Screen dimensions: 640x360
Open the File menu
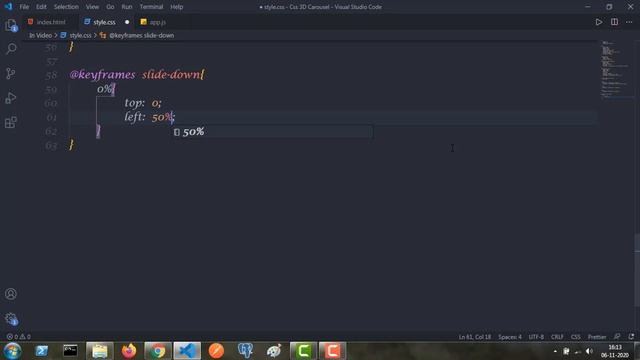pyautogui.click(x=24, y=7)
